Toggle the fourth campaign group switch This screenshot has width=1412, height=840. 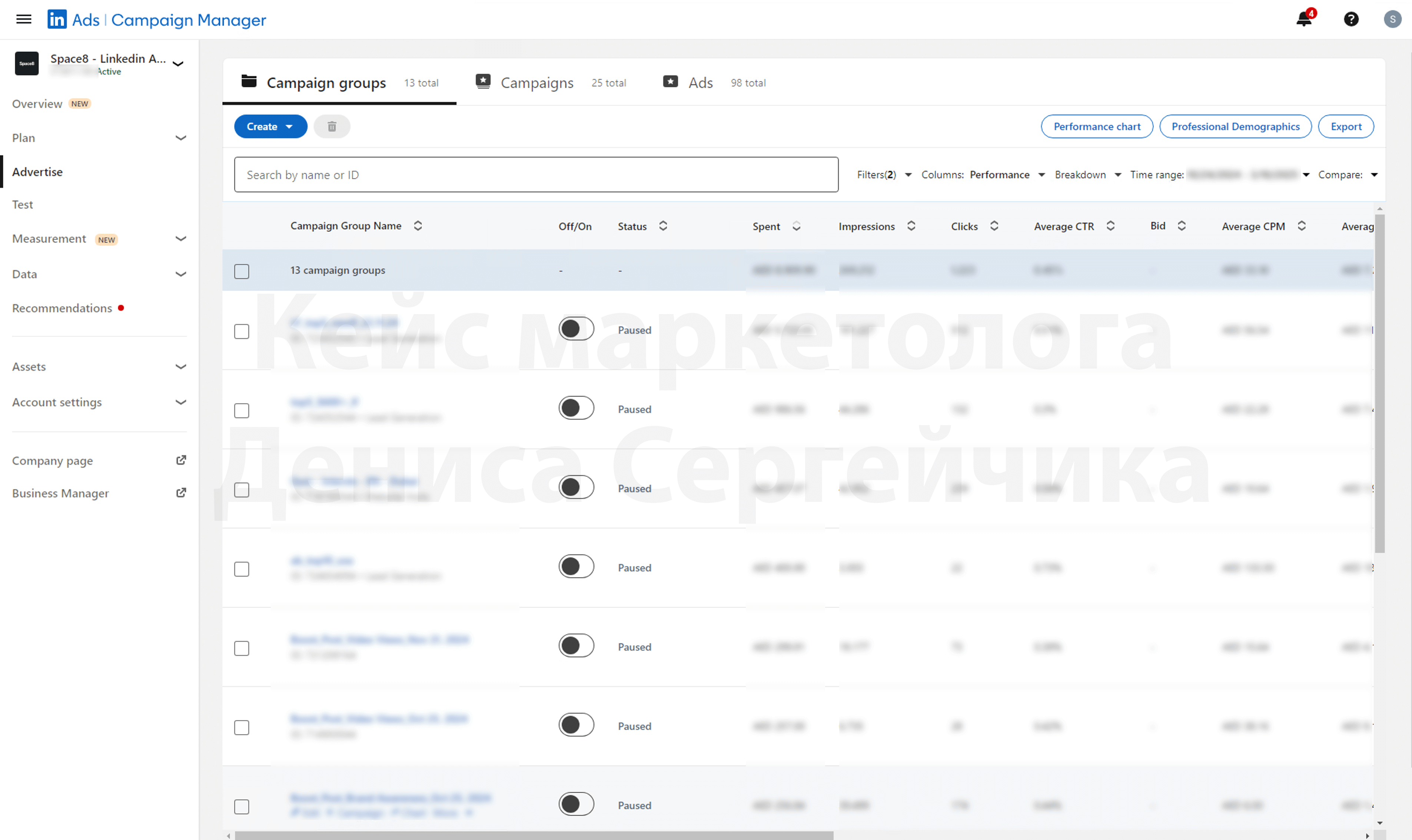pyautogui.click(x=577, y=566)
